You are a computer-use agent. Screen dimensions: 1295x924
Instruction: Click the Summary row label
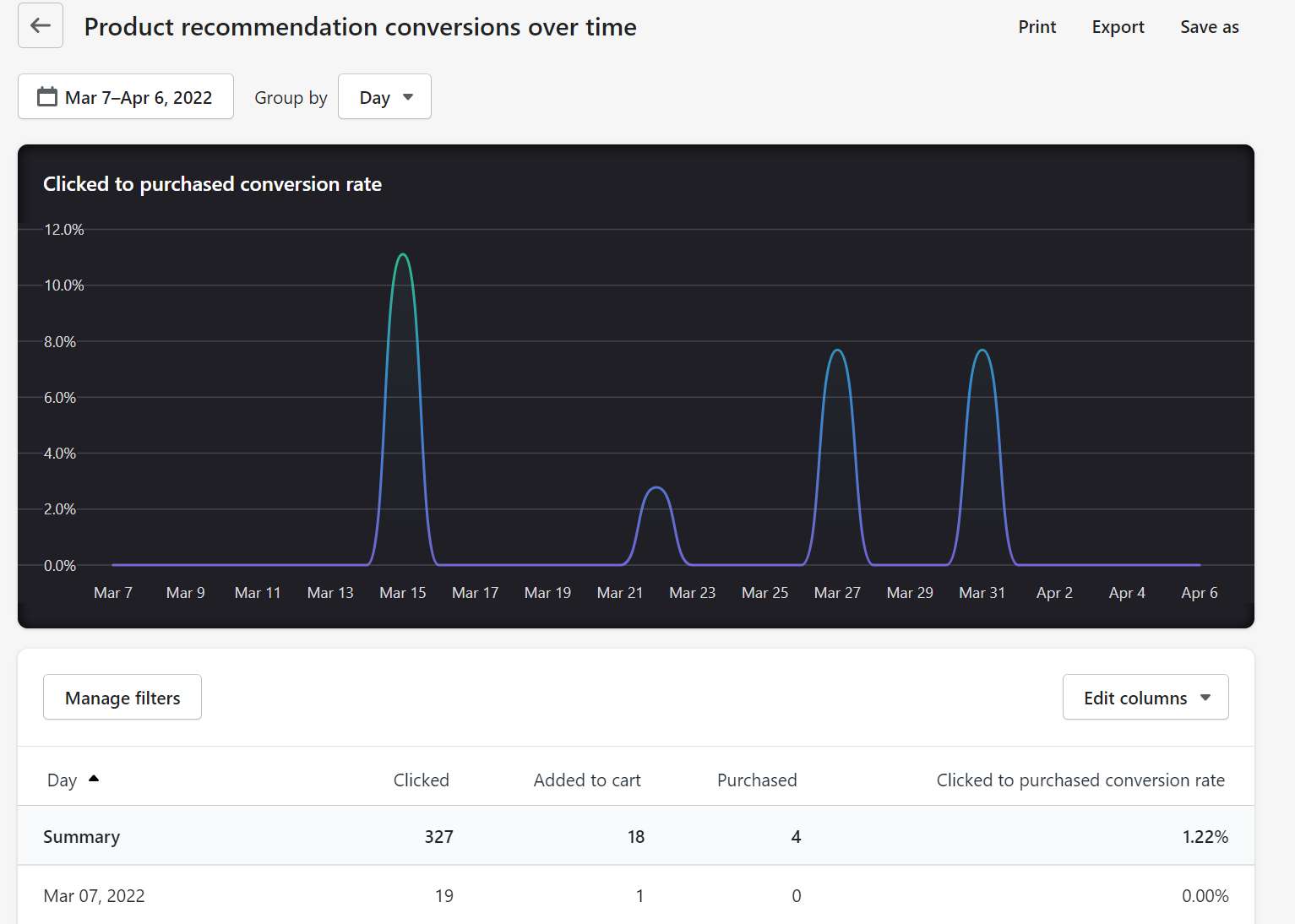[81, 837]
